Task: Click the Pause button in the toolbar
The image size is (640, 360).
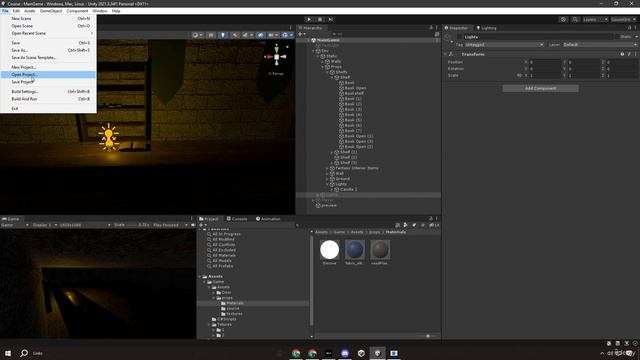Action: coord(320,19)
